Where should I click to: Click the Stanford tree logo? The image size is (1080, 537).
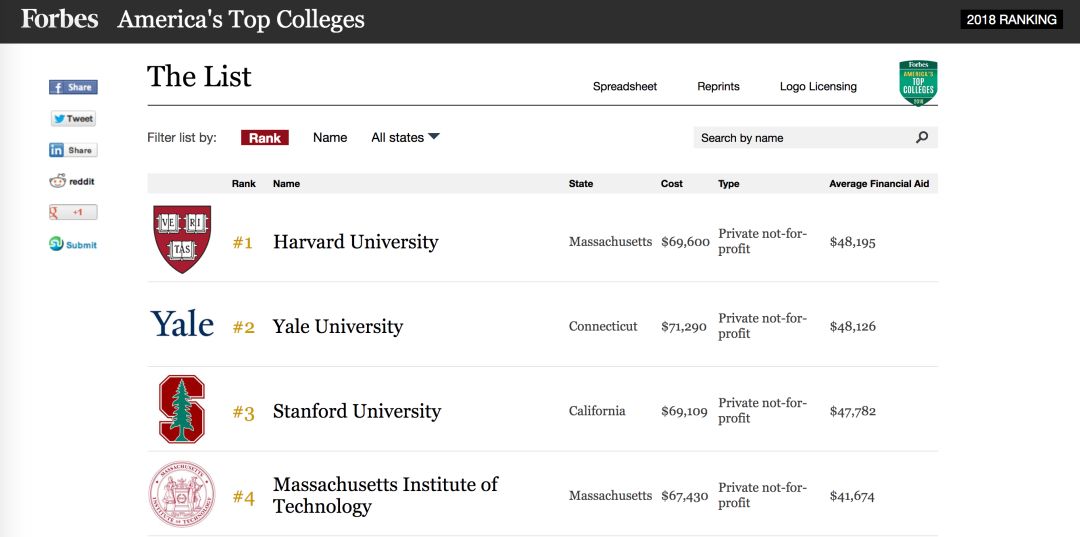[182, 409]
